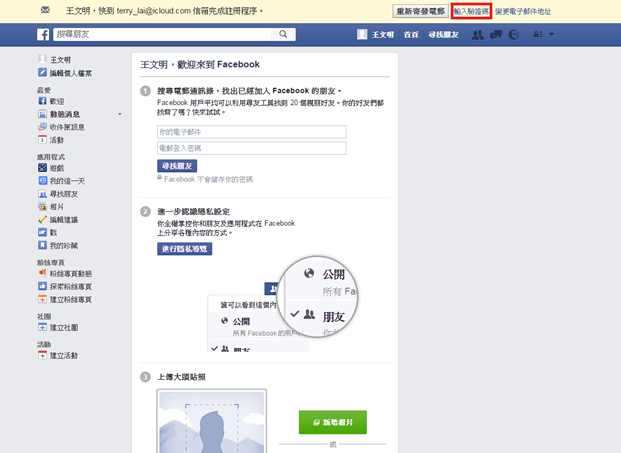
Task: Open 我的珍藏 in sidebar
Action: [x=58, y=246]
